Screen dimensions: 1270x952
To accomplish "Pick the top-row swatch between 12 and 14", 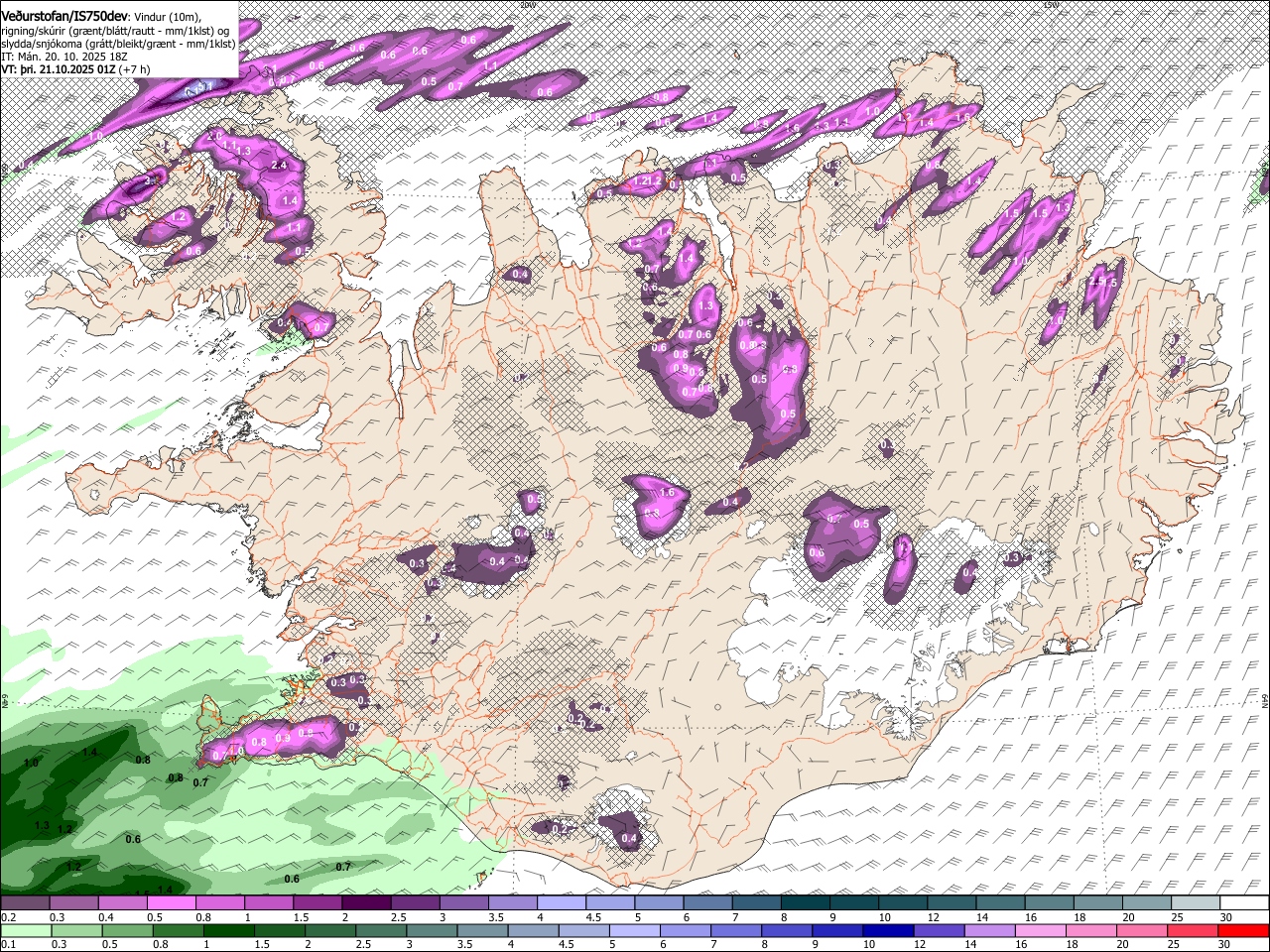I will [x=952, y=903].
